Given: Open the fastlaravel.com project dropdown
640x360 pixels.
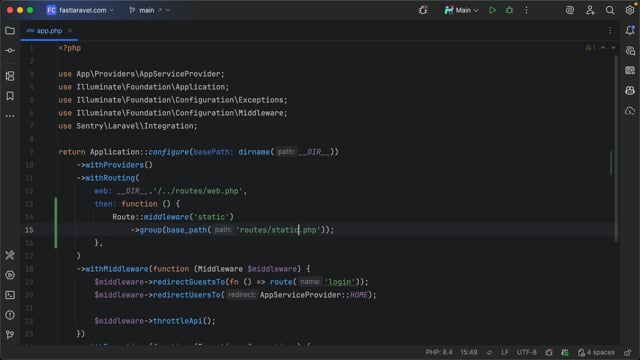Looking at the screenshot, I should [x=80, y=10].
